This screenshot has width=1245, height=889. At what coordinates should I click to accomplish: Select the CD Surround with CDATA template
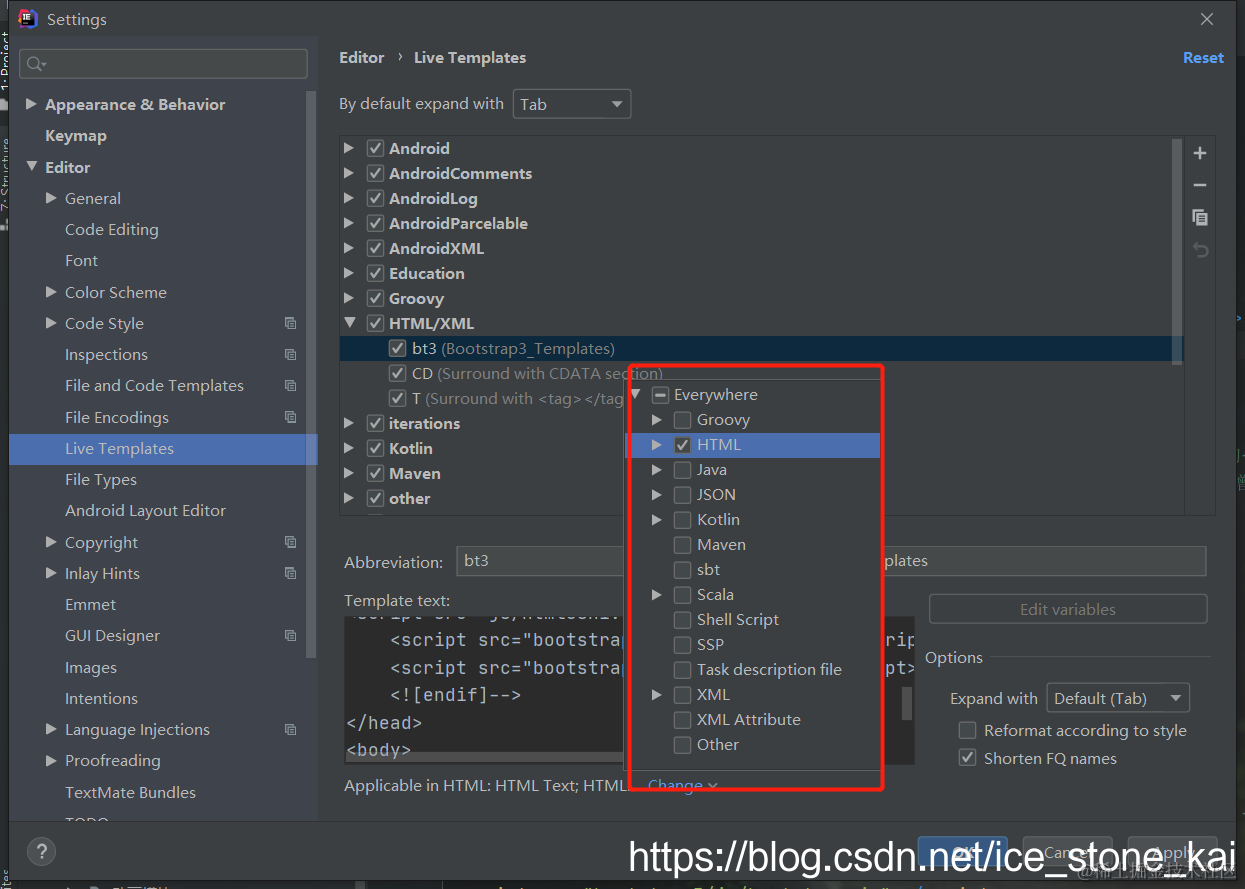click(x=537, y=373)
